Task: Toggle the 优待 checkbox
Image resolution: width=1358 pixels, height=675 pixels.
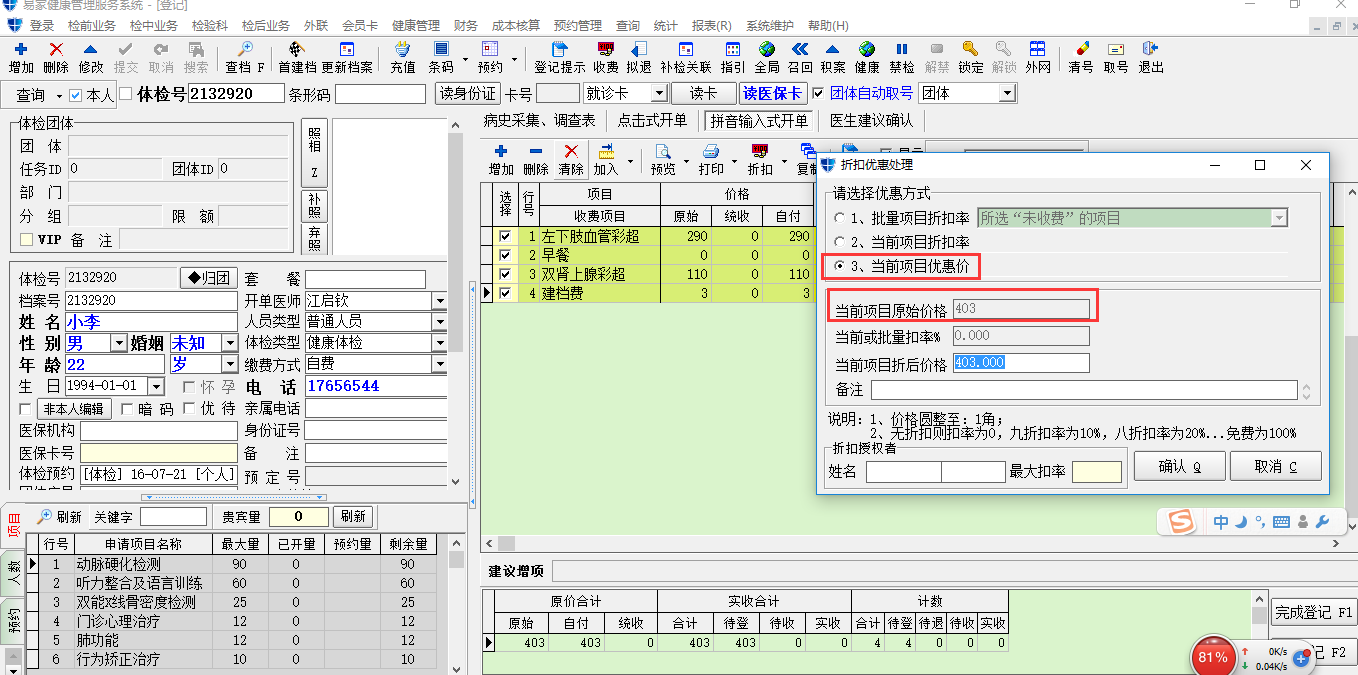Action: click(x=190, y=409)
